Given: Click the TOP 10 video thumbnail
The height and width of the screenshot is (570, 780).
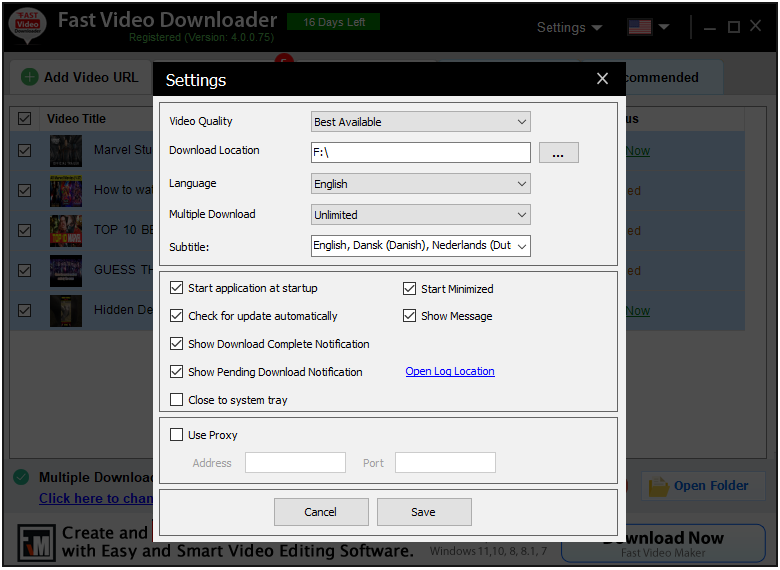Looking at the screenshot, I should tap(66, 230).
